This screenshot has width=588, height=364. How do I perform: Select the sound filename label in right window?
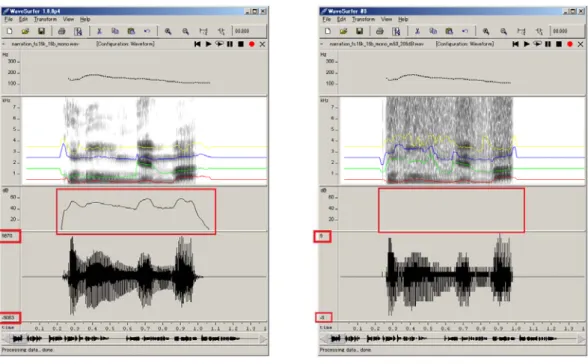pos(376,44)
